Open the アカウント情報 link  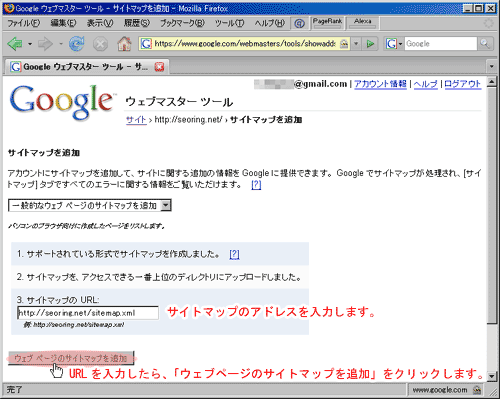point(380,84)
